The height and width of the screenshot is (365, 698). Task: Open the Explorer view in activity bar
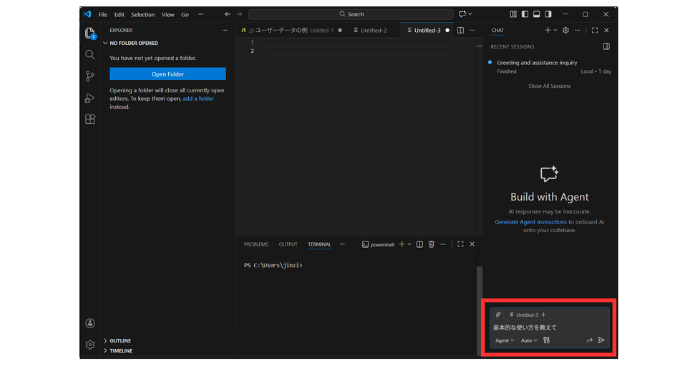[x=90, y=33]
